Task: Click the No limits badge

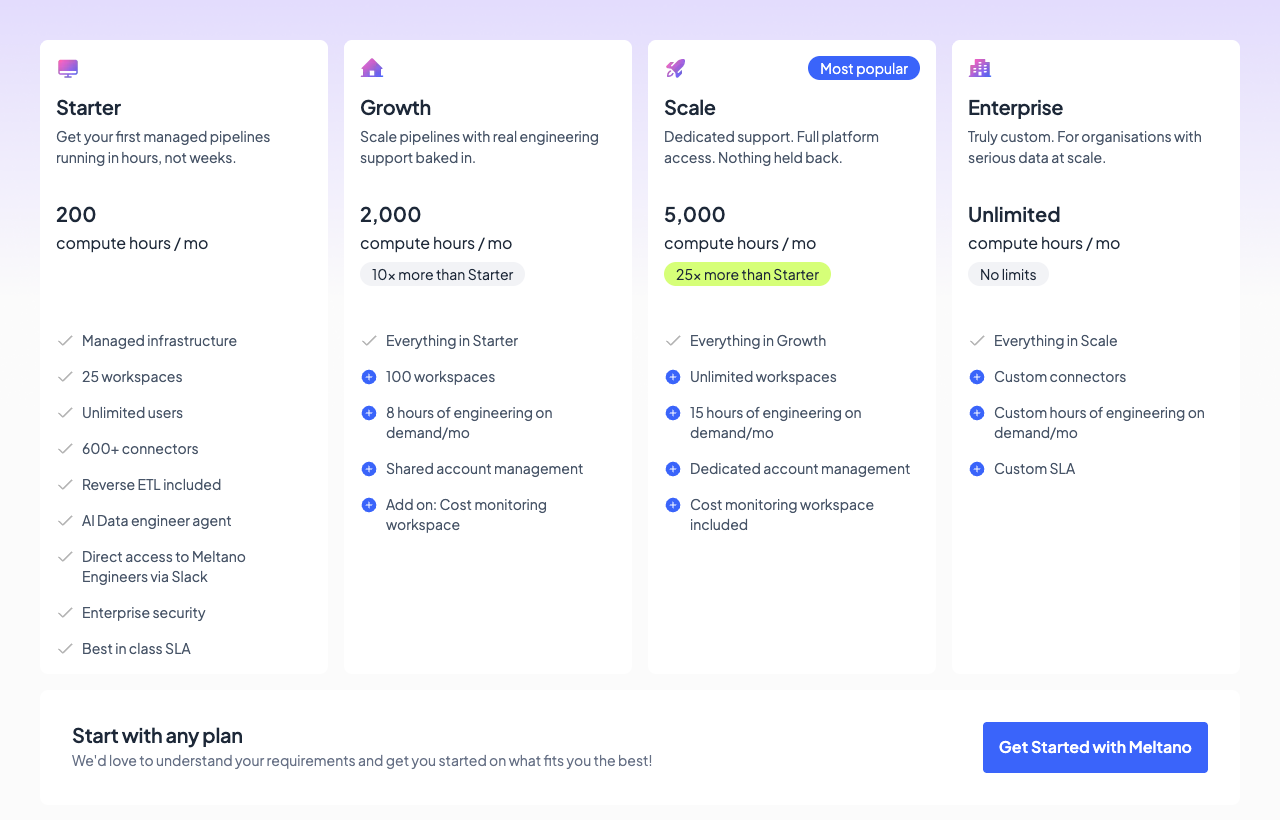Action: coord(1008,274)
